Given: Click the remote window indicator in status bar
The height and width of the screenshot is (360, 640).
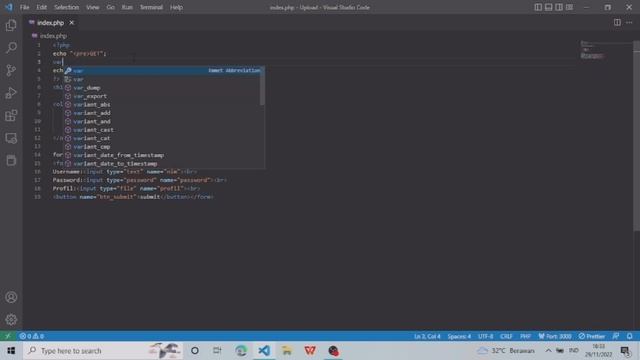Looking at the screenshot, I should point(8,336).
